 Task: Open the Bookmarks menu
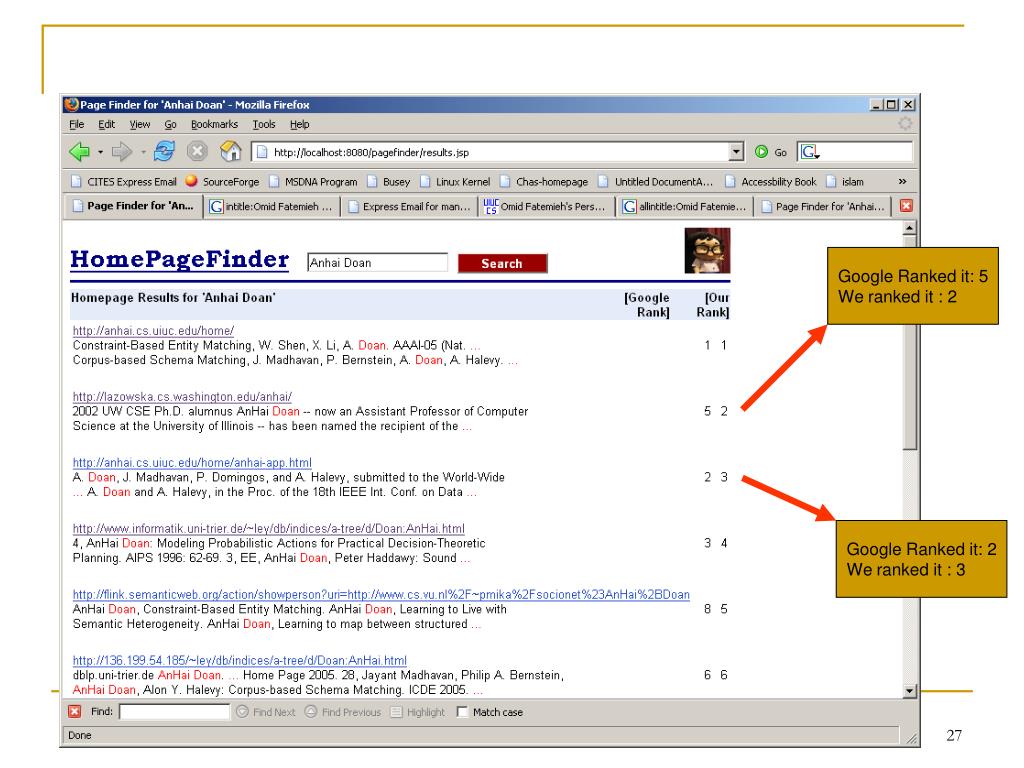[214, 124]
